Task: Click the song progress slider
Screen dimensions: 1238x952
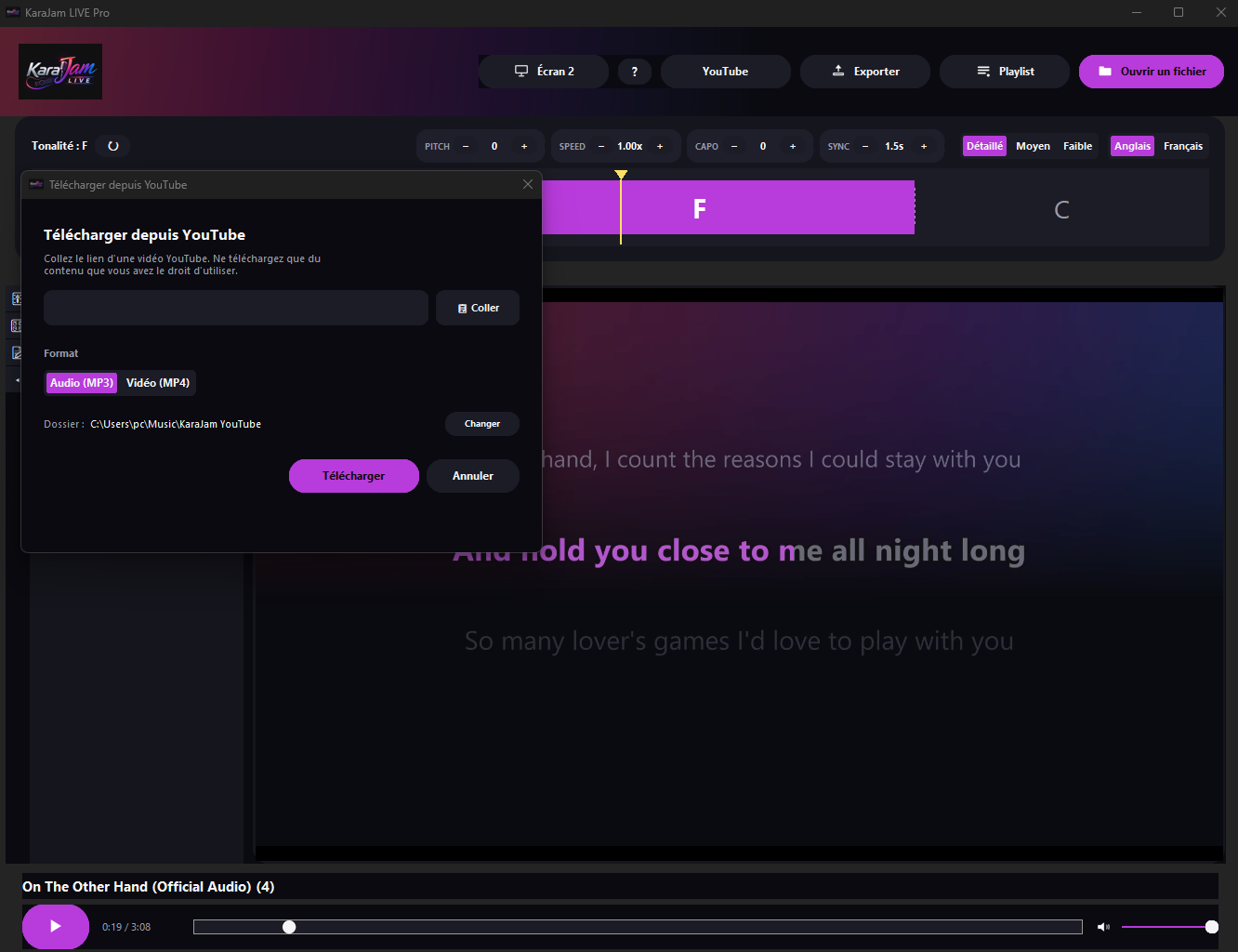Action: click(638, 927)
